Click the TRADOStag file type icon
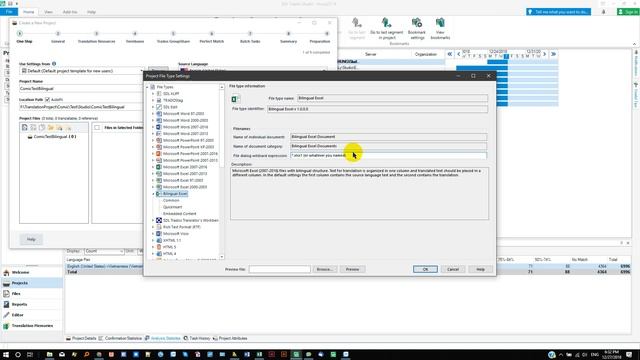Image resolution: width=640 pixels, height=360 pixels. [x=159, y=100]
